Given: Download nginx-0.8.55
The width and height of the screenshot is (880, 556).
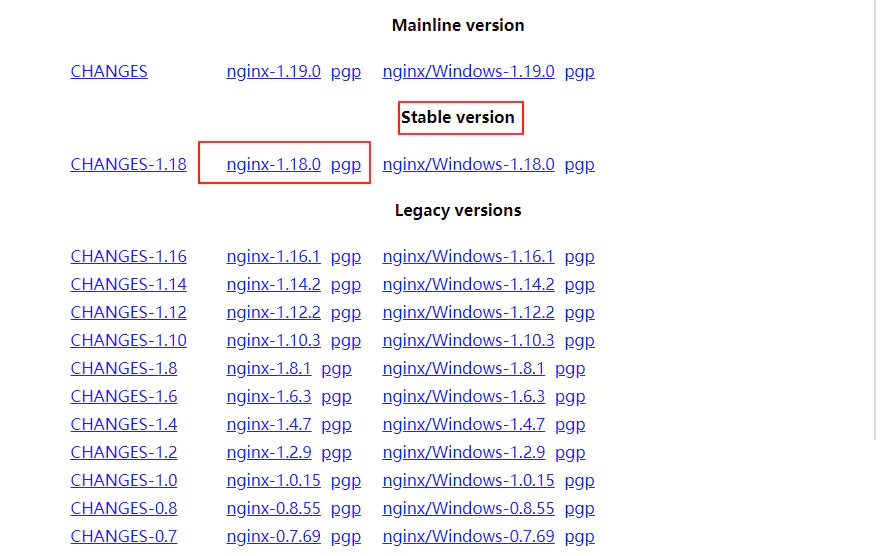Looking at the screenshot, I should pyautogui.click(x=273, y=509).
